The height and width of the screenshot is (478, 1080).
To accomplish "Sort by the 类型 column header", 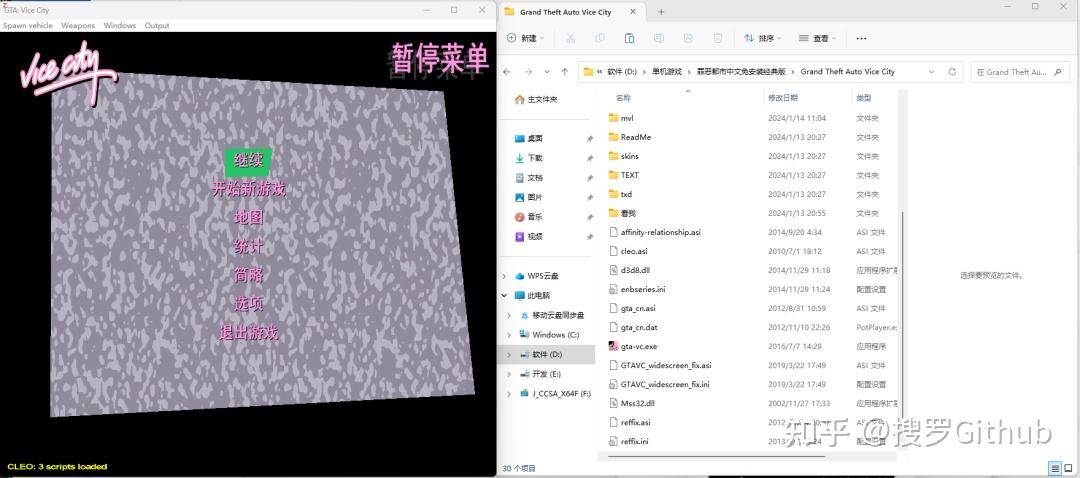I will (x=864, y=98).
